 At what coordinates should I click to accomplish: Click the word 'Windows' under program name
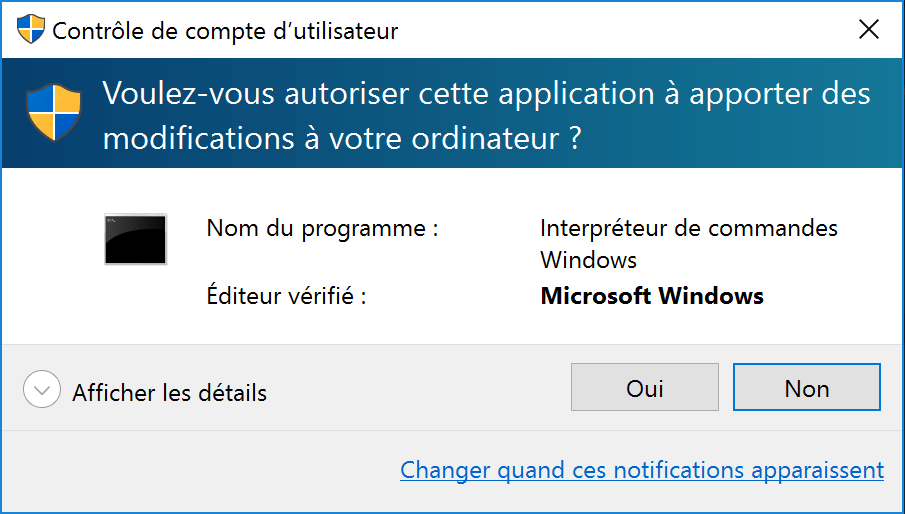click(588, 260)
